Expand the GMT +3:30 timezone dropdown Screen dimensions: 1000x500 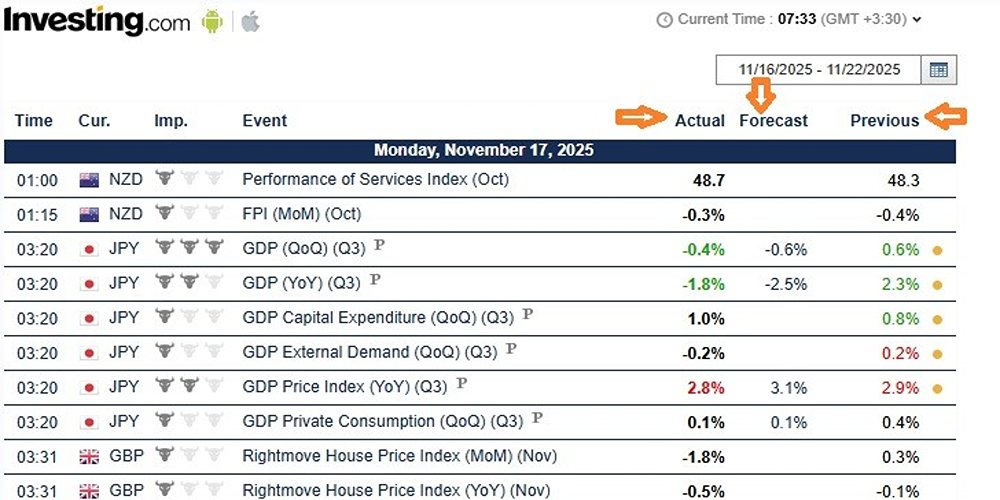(917, 19)
